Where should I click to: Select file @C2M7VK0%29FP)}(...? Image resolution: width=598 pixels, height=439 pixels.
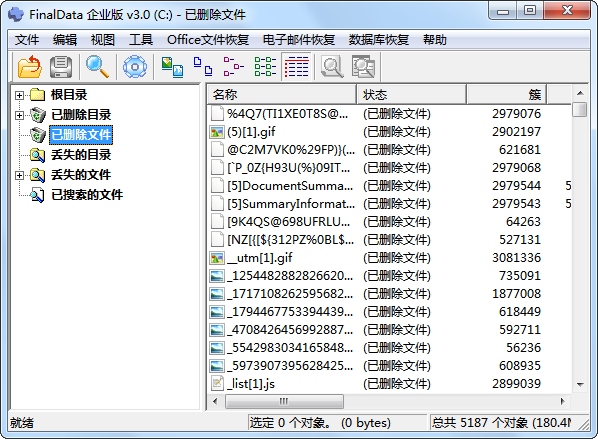[291, 150]
